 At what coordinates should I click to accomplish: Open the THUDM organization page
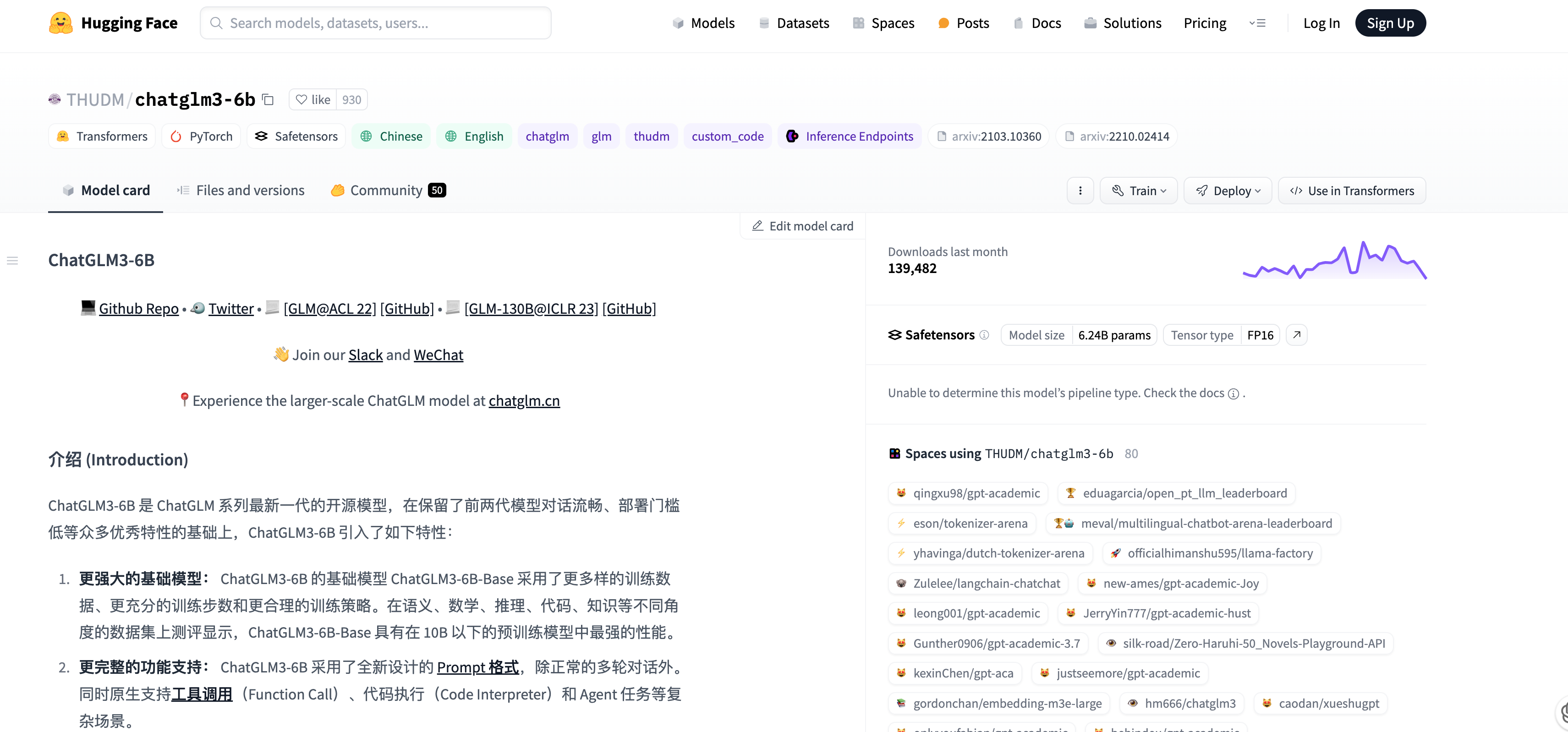[95, 99]
